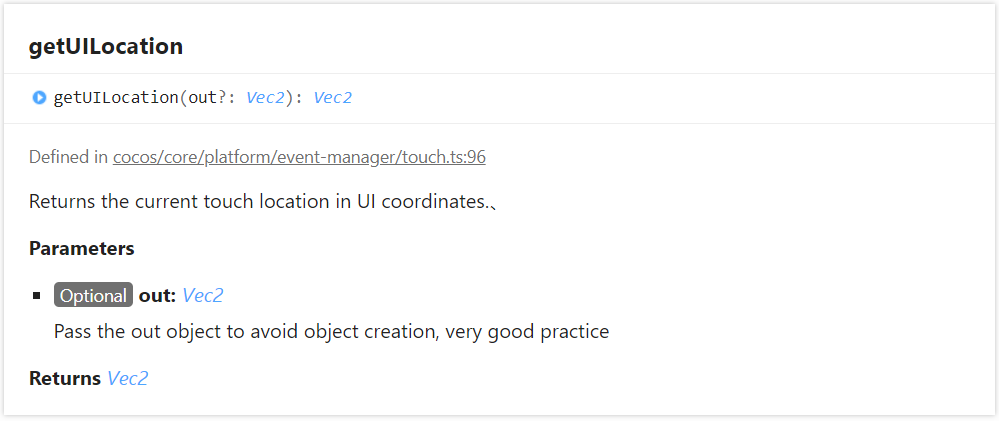The height and width of the screenshot is (421, 999).
Task: Click the square bullet before Optional
Action: coord(36,296)
